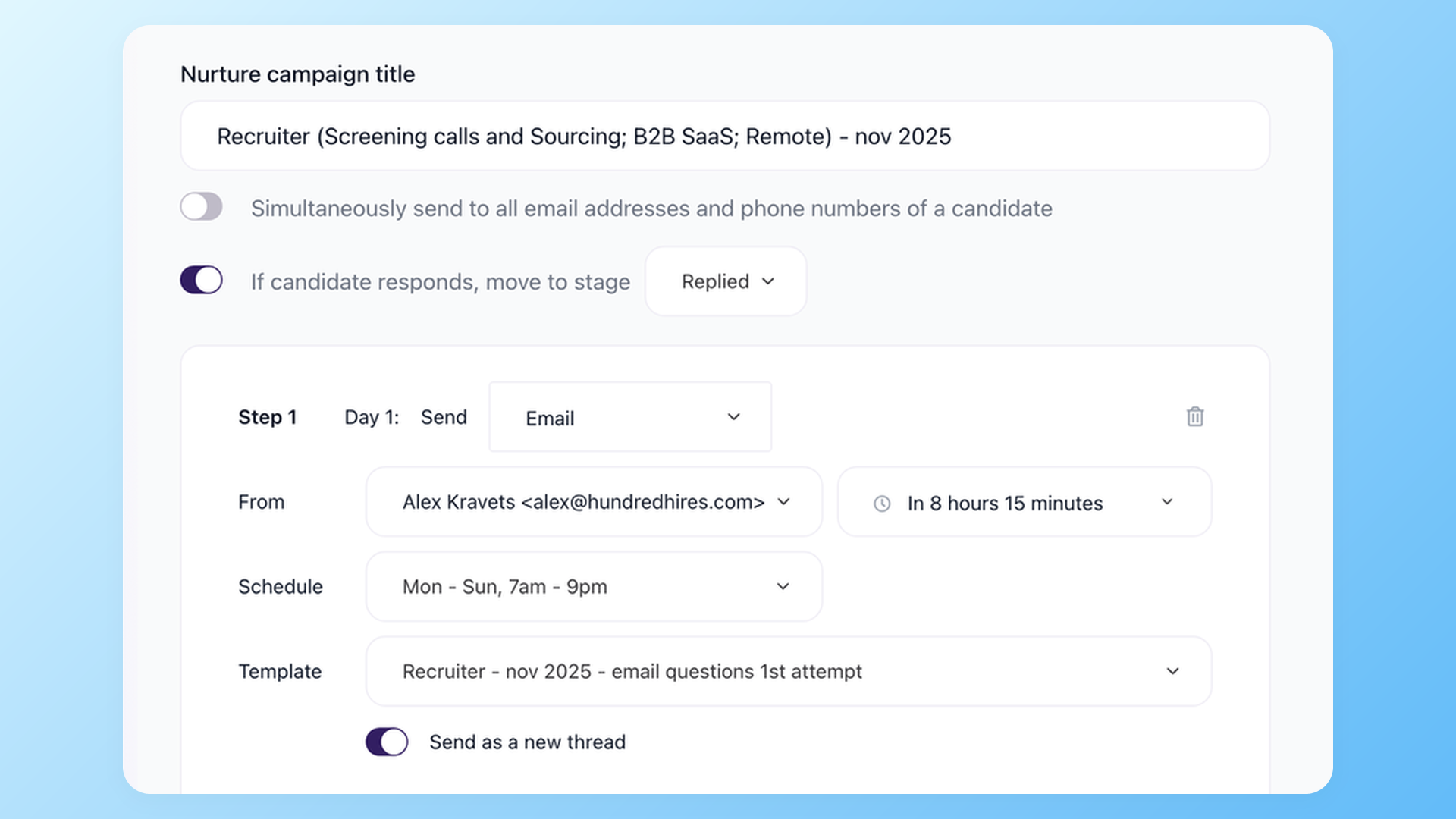
Task: Open the Replied stage dropdown
Action: pyautogui.click(x=726, y=281)
